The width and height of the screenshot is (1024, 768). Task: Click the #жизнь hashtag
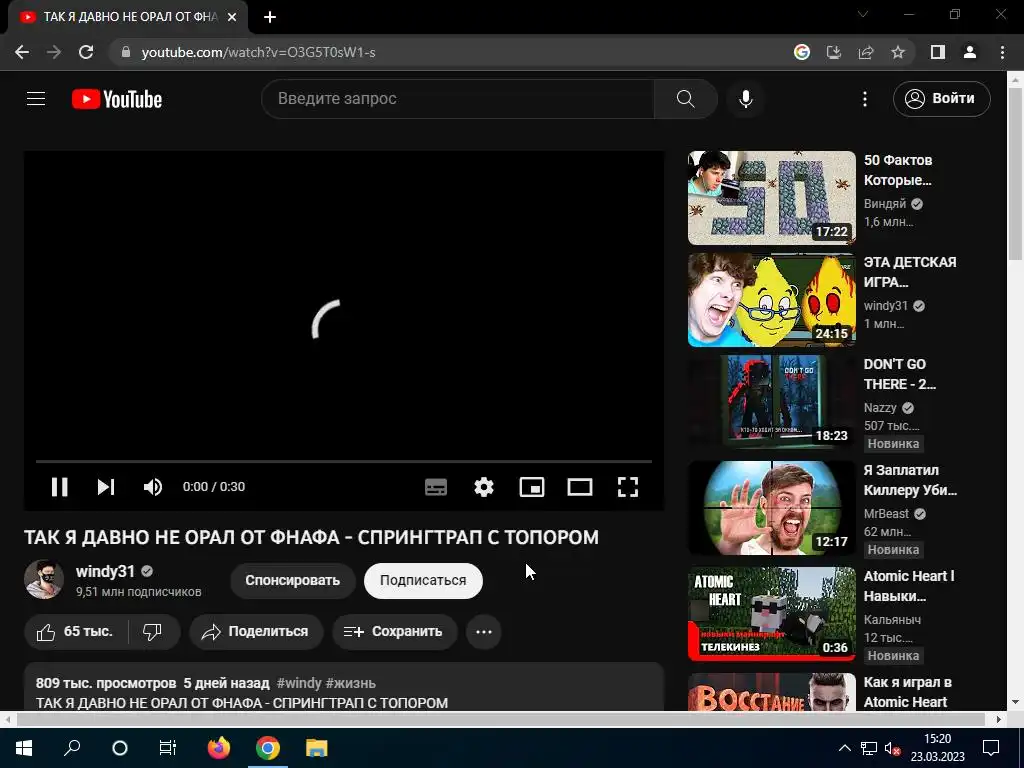coord(350,683)
